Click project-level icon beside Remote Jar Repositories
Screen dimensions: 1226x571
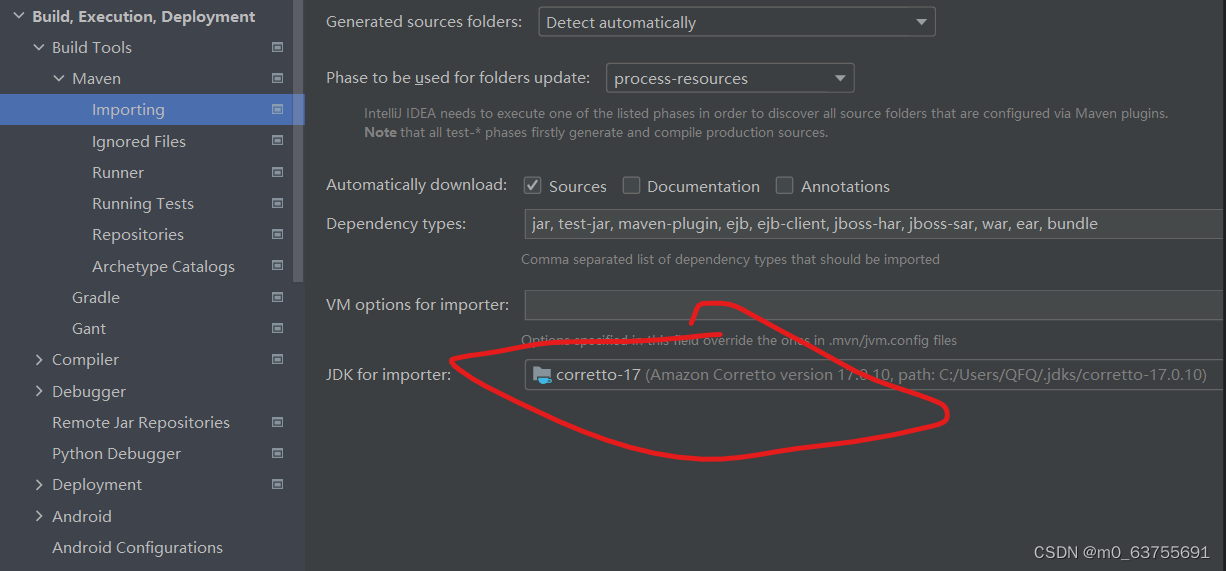[278, 422]
